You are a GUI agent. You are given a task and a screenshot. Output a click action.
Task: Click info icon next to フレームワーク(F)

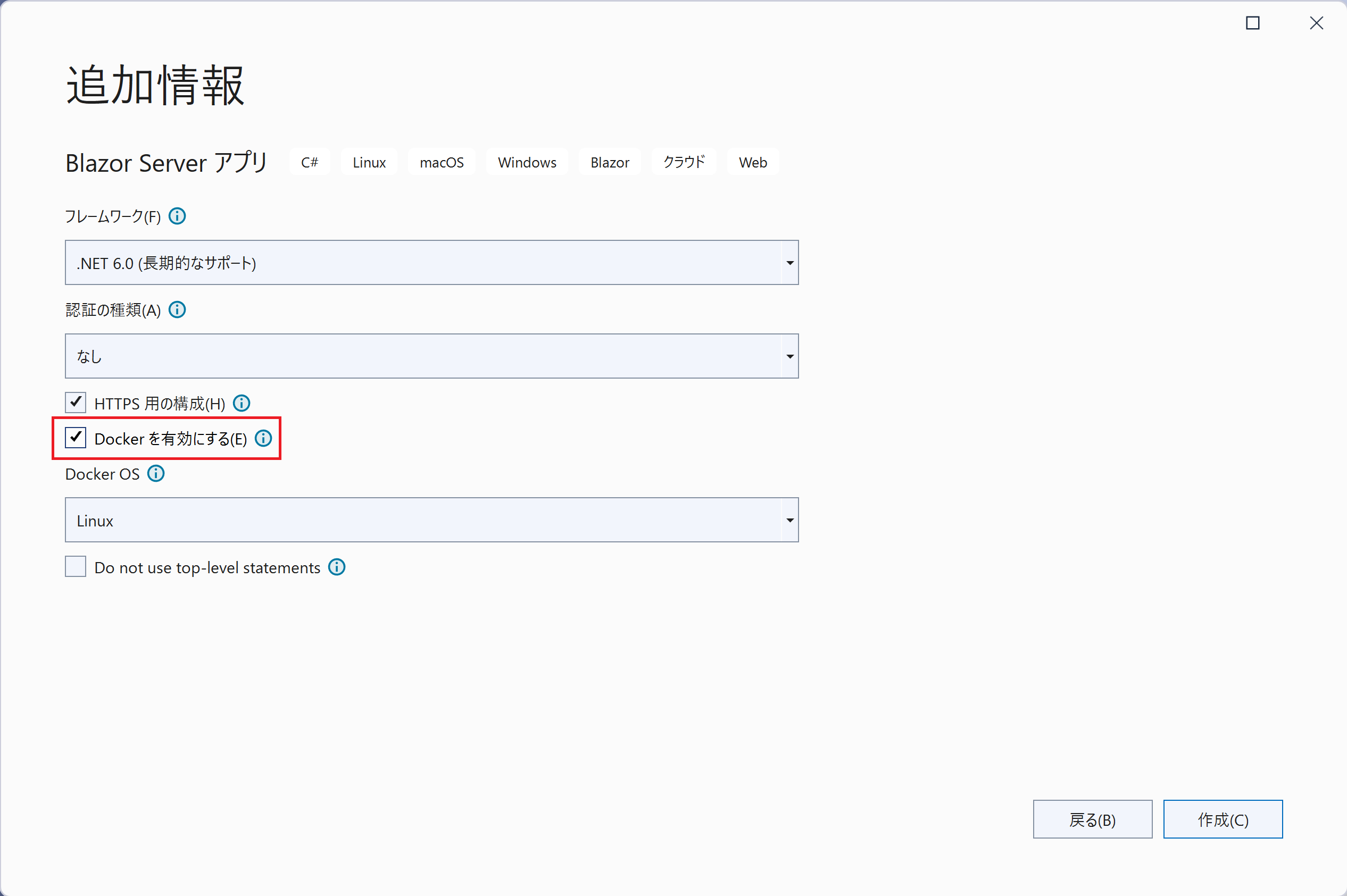click(x=177, y=216)
